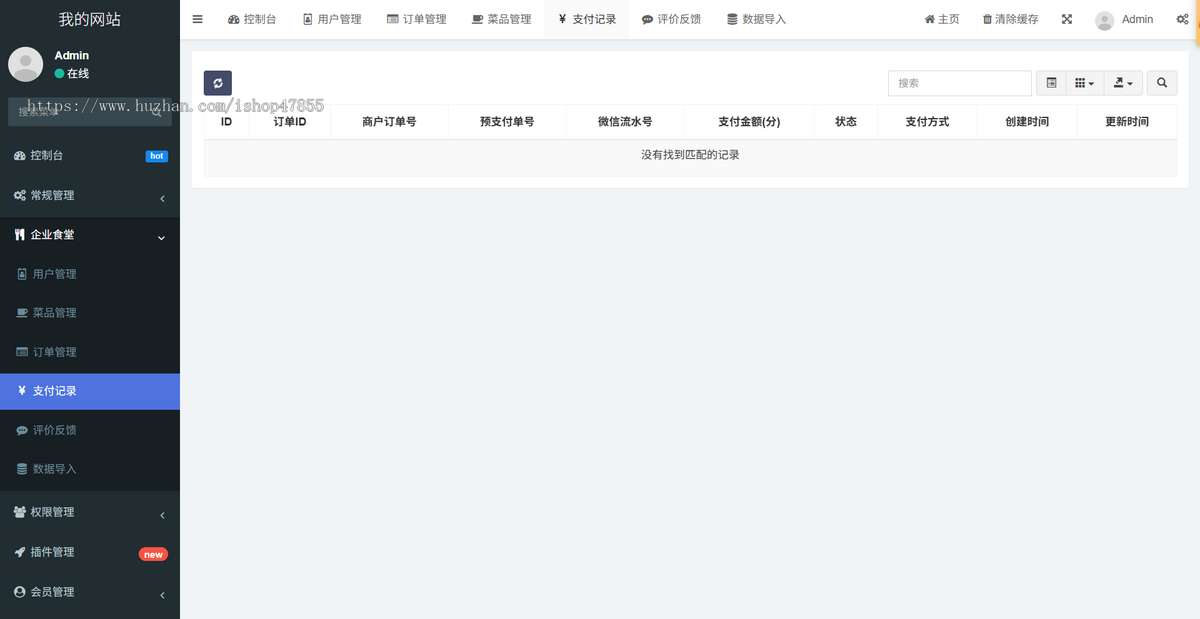Focus the table 搜索 search box

point(960,83)
